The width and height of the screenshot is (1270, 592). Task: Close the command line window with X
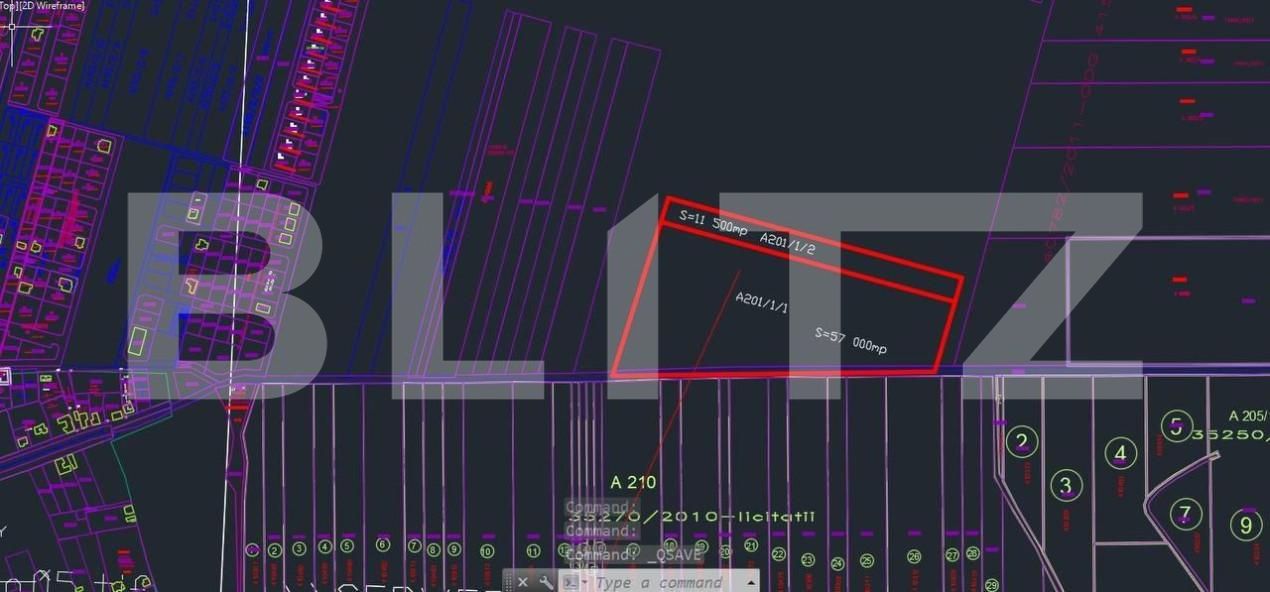pyautogui.click(x=523, y=582)
